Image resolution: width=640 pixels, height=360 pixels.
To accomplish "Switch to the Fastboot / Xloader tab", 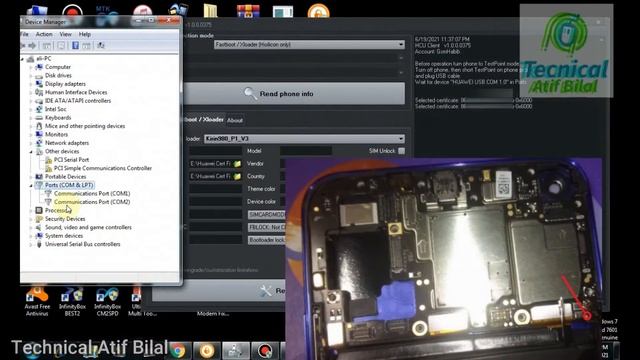I will pyautogui.click(x=204, y=120).
